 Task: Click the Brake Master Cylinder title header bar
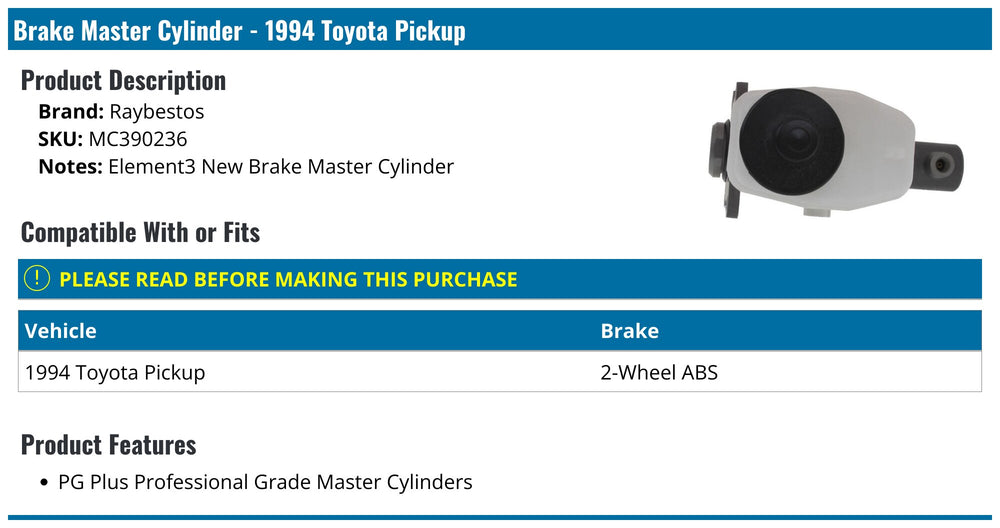coord(499,29)
